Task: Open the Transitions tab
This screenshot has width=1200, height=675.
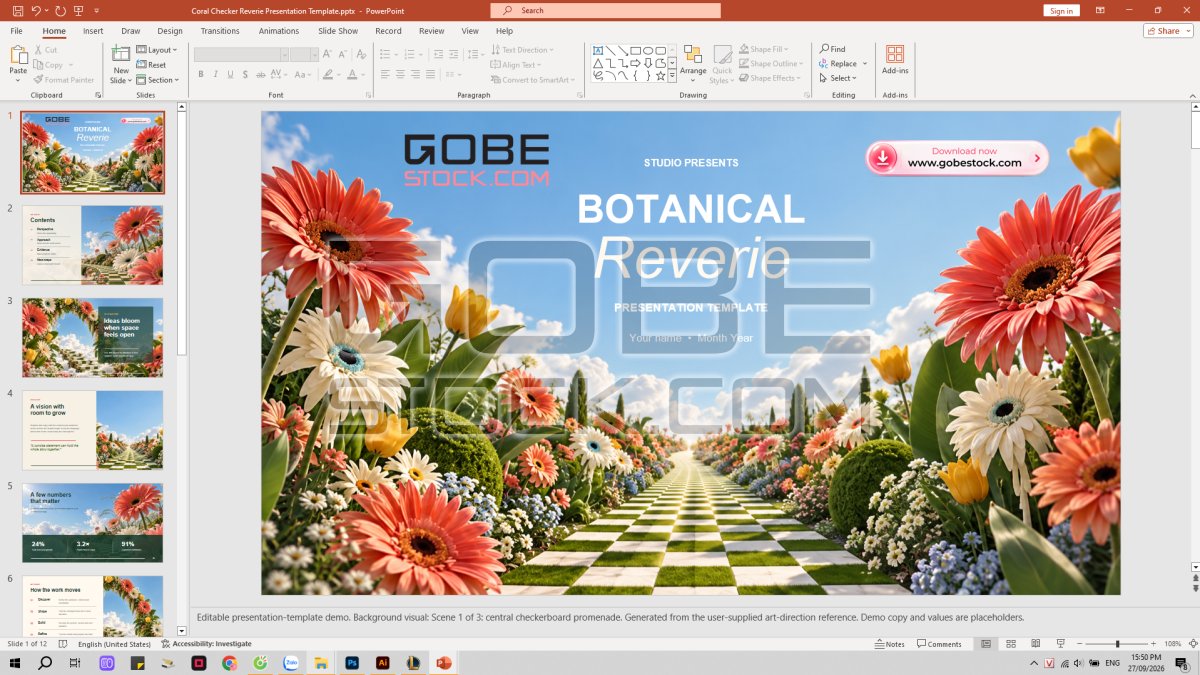Action: pyautogui.click(x=220, y=31)
